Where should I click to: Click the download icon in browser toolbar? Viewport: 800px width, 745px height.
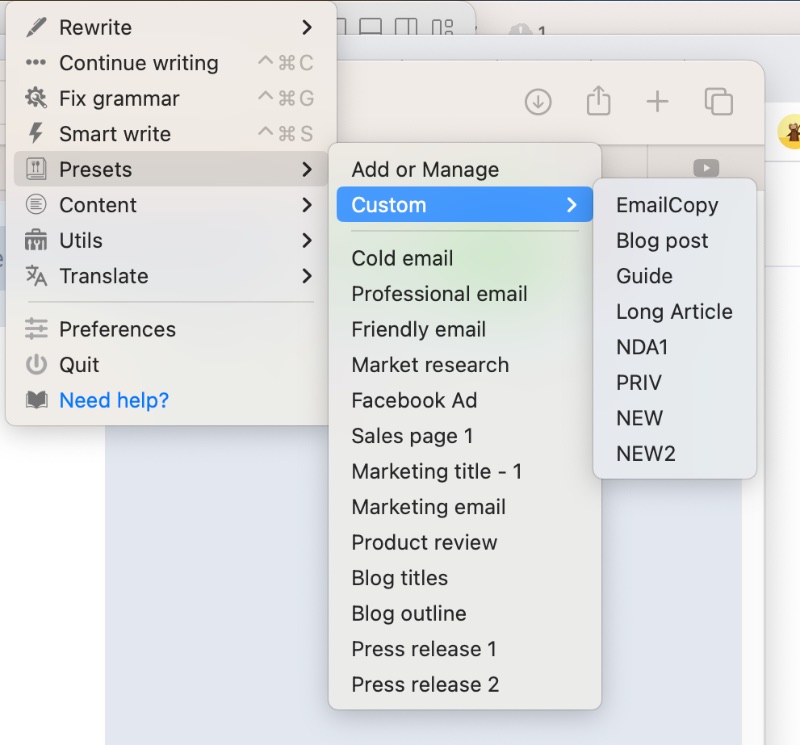(x=538, y=101)
